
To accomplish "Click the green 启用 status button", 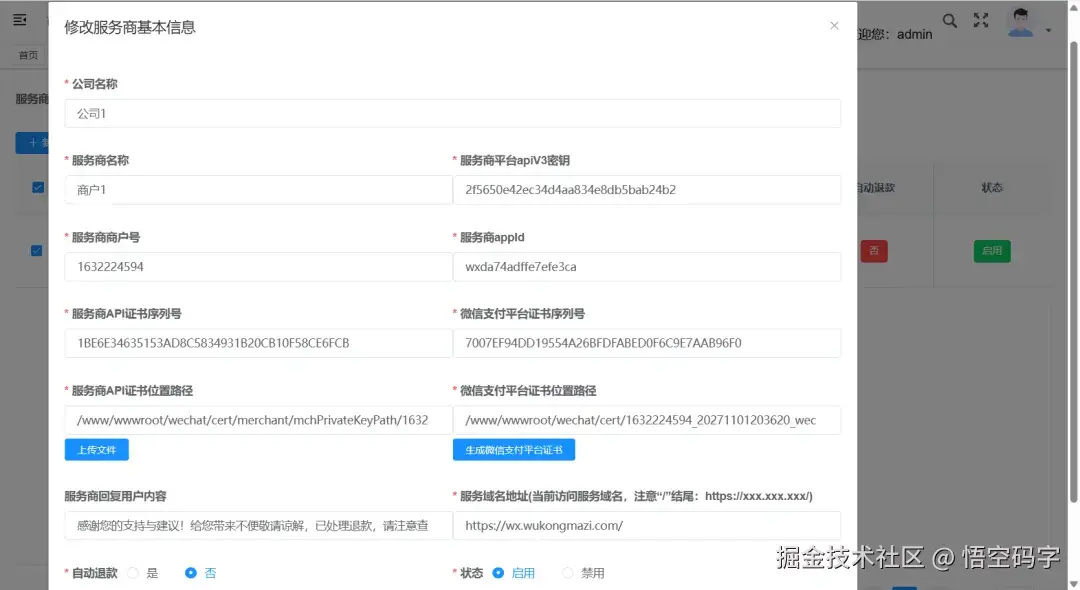I will coord(991,251).
